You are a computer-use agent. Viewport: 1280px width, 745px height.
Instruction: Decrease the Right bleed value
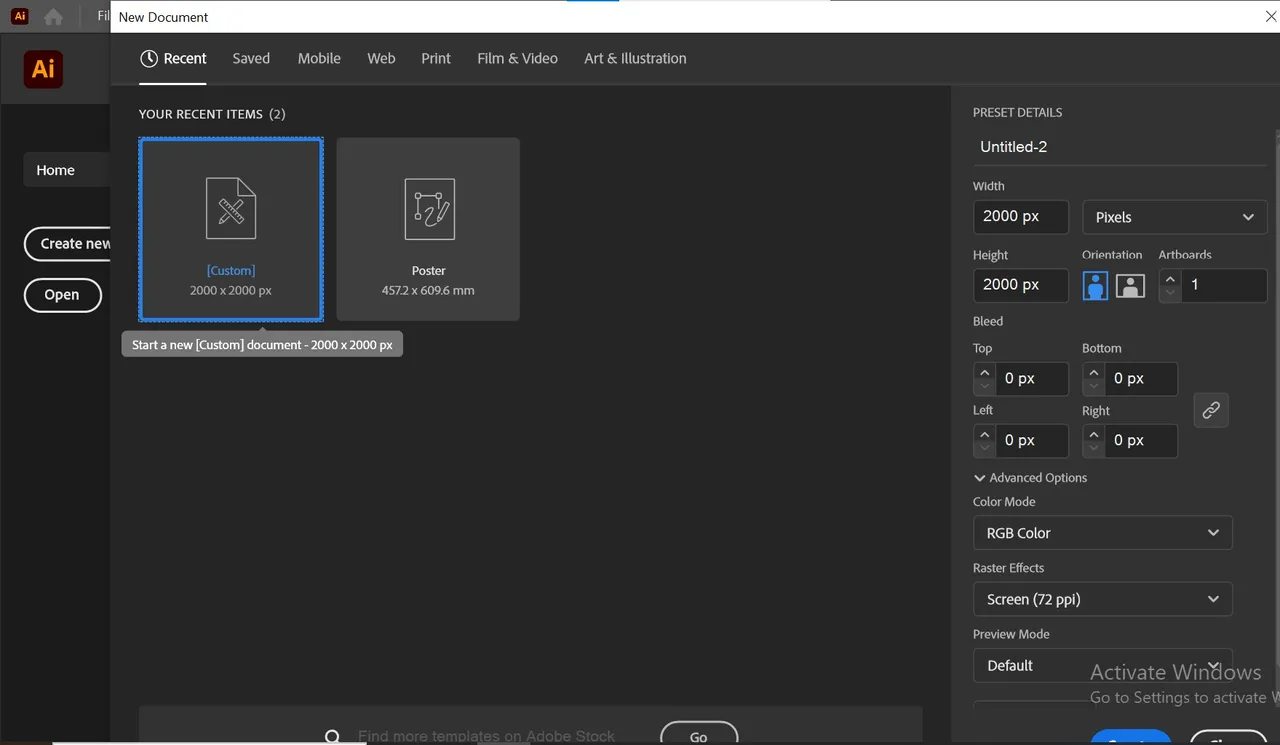(x=1094, y=448)
